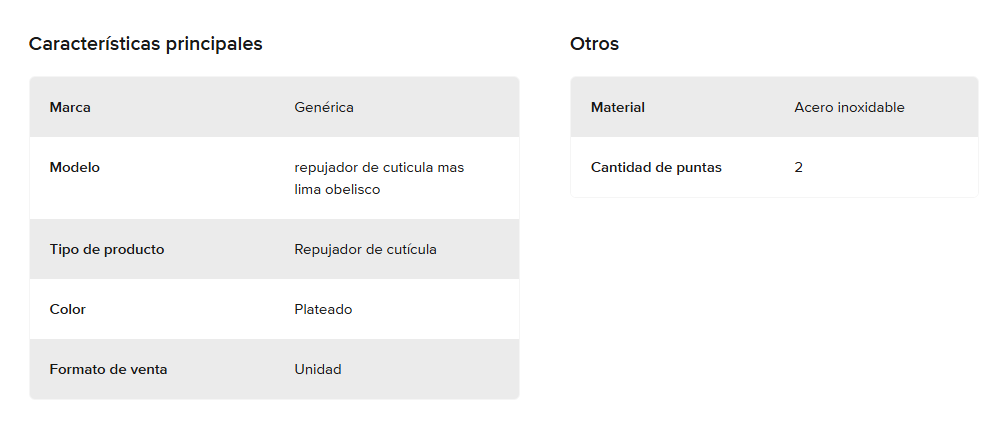Select the Cantidad de puntas label

(656, 167)
